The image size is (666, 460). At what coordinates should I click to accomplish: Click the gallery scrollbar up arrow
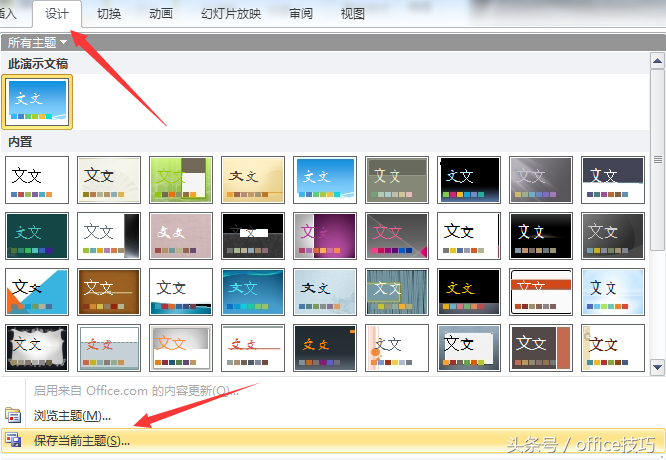click(x=657, y=61)
